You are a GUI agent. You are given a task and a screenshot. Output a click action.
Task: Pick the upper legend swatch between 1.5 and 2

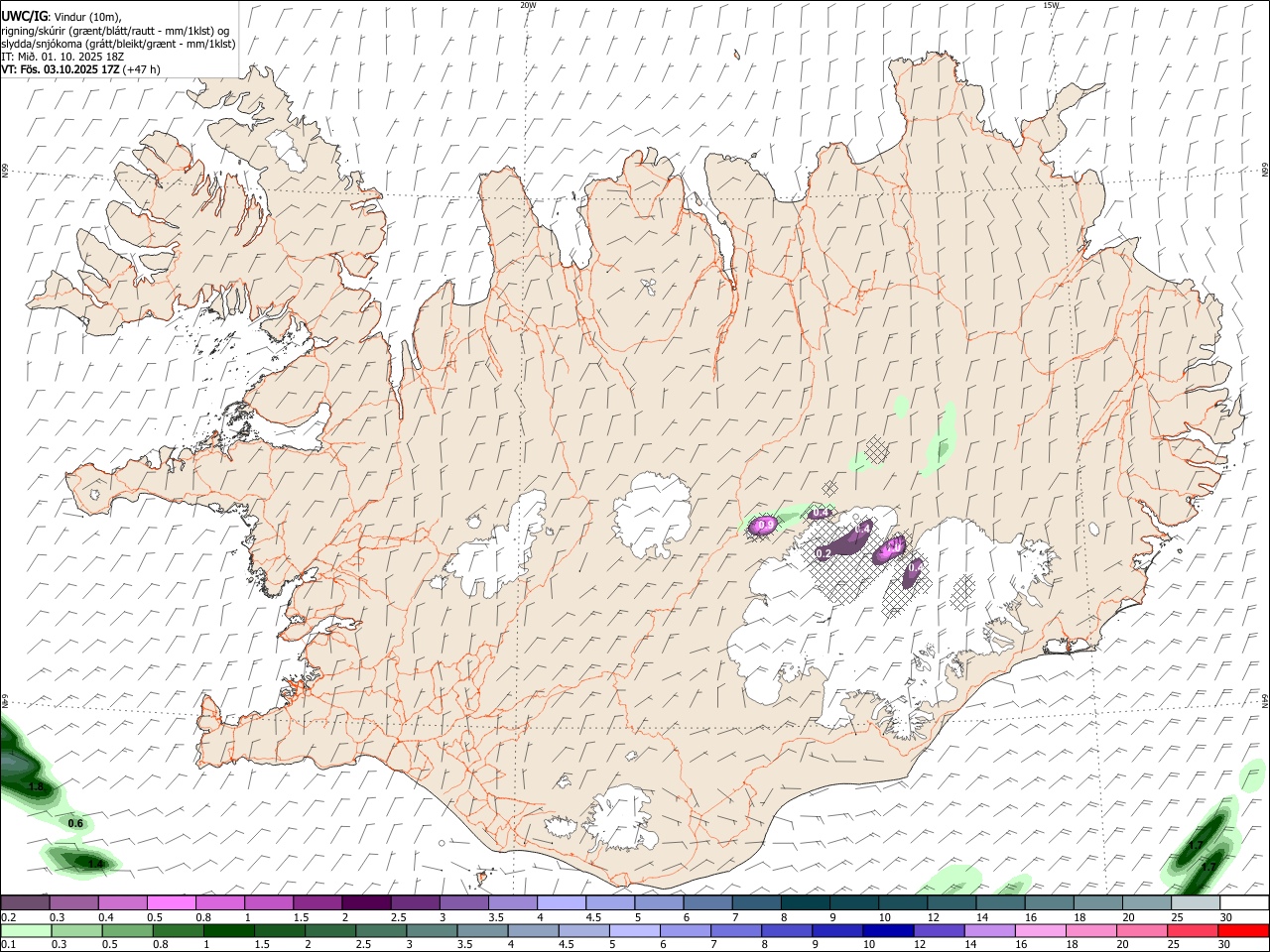317,902
